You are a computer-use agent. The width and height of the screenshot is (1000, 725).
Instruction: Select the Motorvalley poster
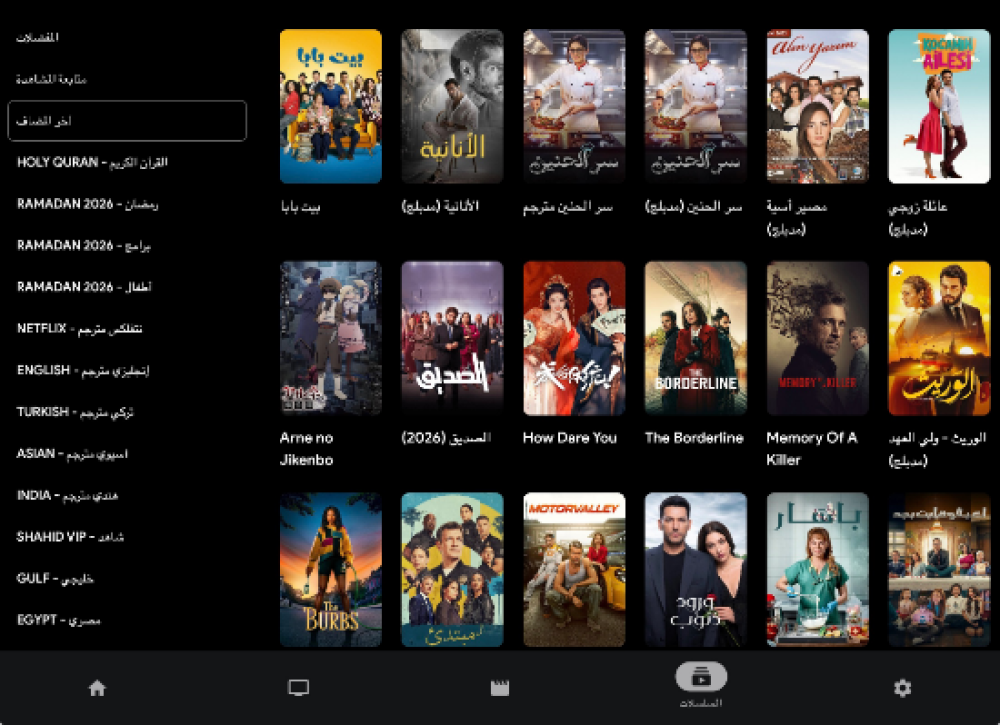click(574, 569)
